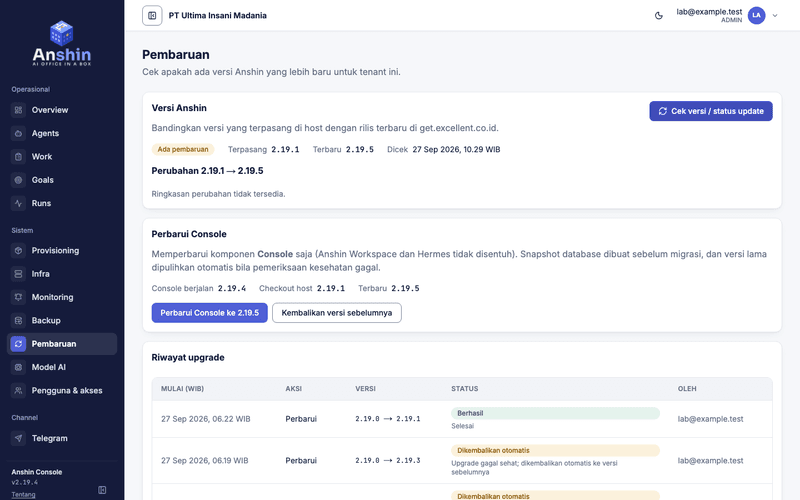The height and width of the screenshot is (500, 800).
Task: Click the Work clipboard icon
Action: 18,157
